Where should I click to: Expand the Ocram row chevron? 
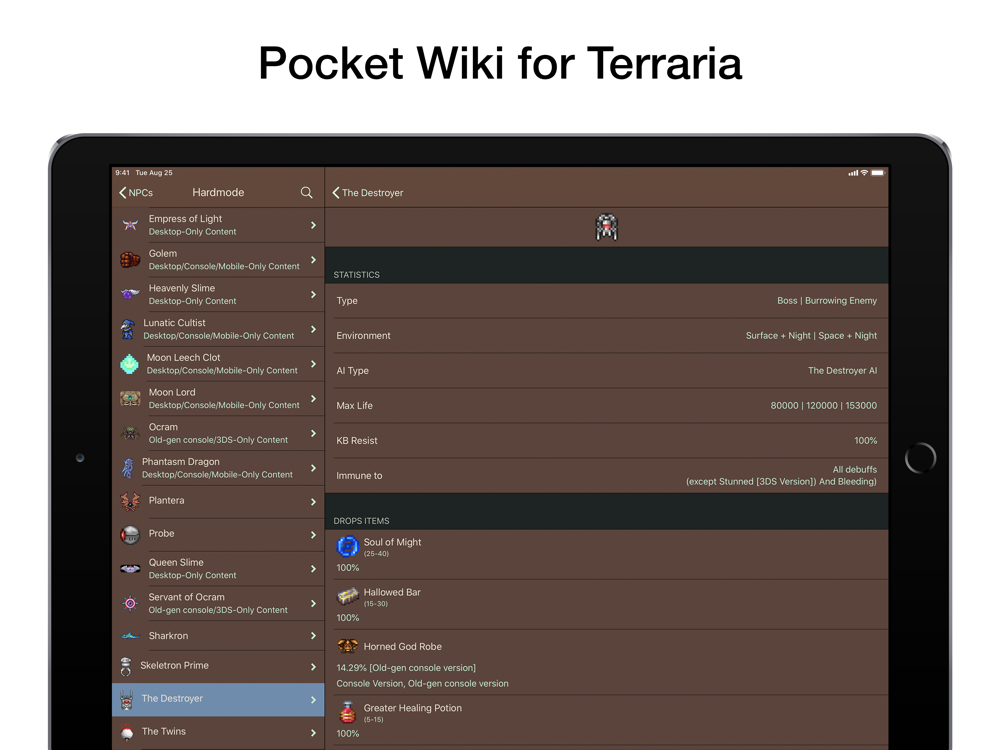[x=313, y=434]
